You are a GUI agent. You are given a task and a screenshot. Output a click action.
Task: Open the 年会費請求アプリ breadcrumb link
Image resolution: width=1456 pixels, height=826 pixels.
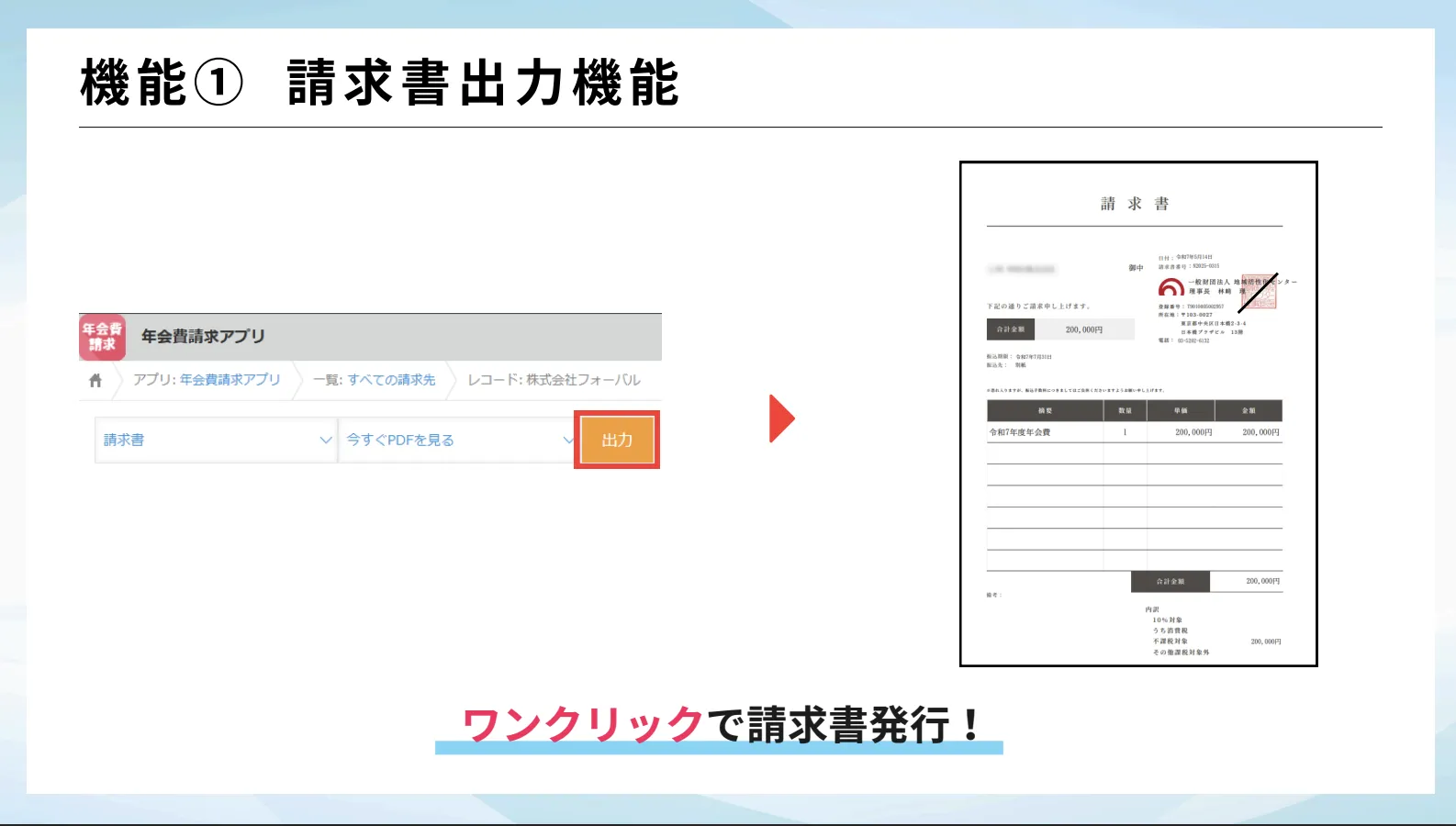click(x=230, y=380)
